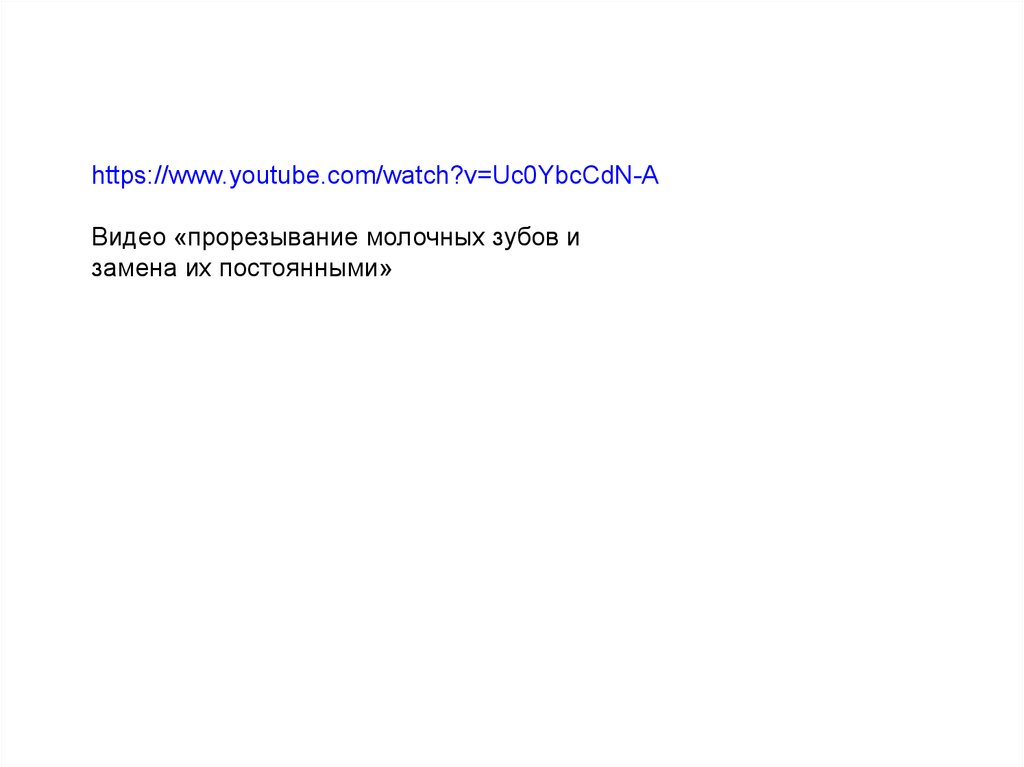Click the word 'молочных' in caption
The width and height of the screenshot is (1024, 767).
426,238
